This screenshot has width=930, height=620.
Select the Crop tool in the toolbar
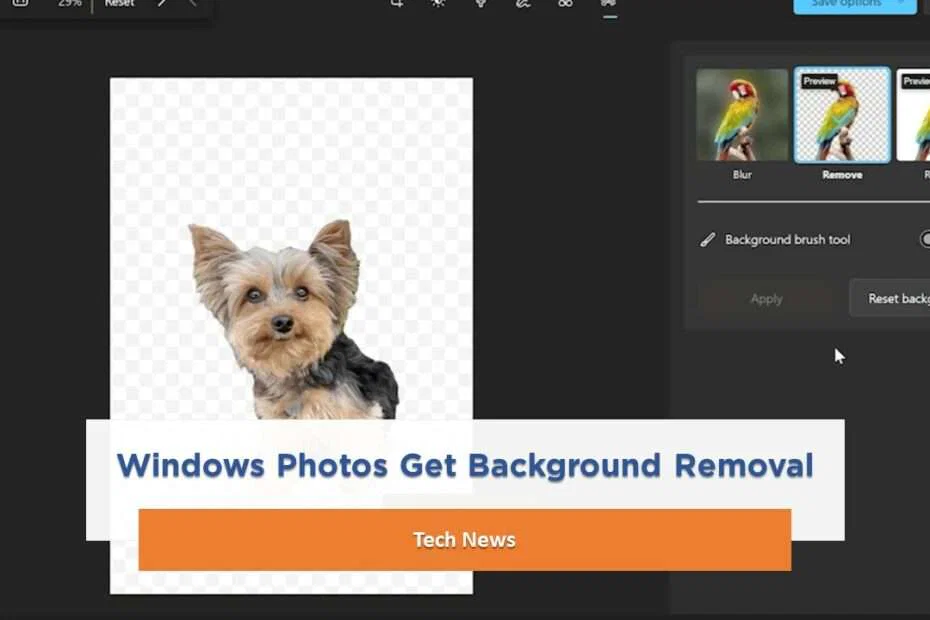(395, 5)
